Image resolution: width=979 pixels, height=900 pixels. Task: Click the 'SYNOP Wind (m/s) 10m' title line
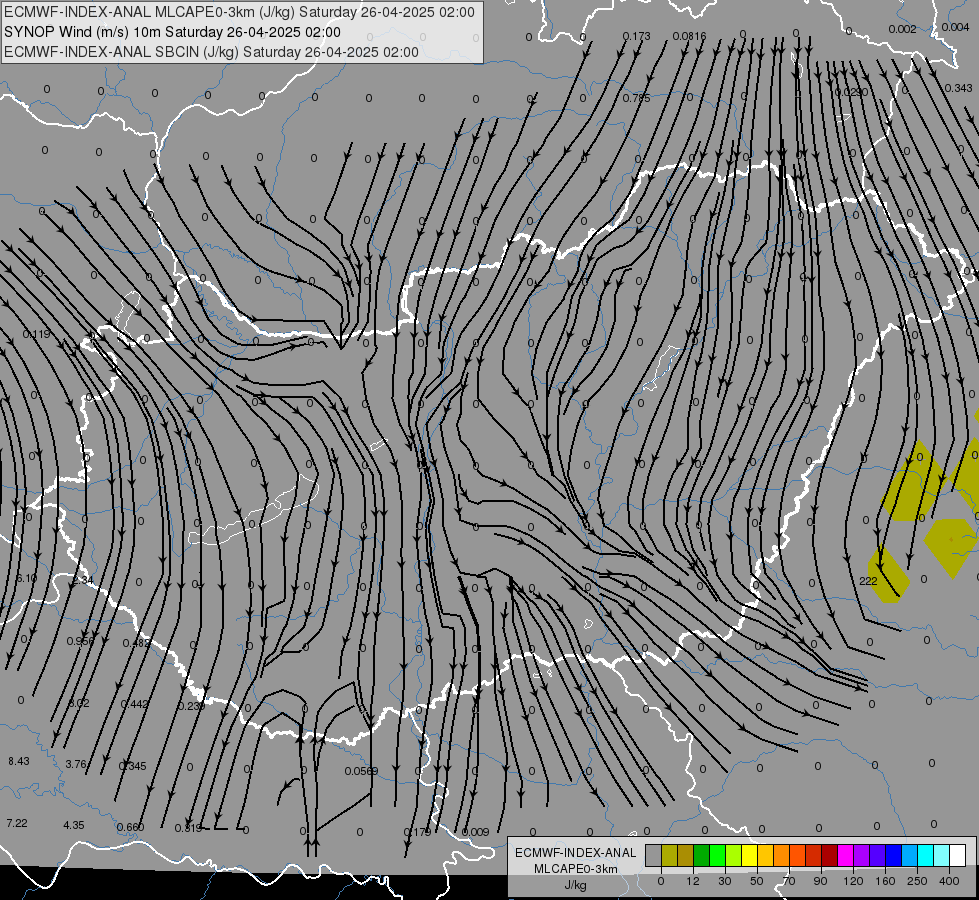82,32
